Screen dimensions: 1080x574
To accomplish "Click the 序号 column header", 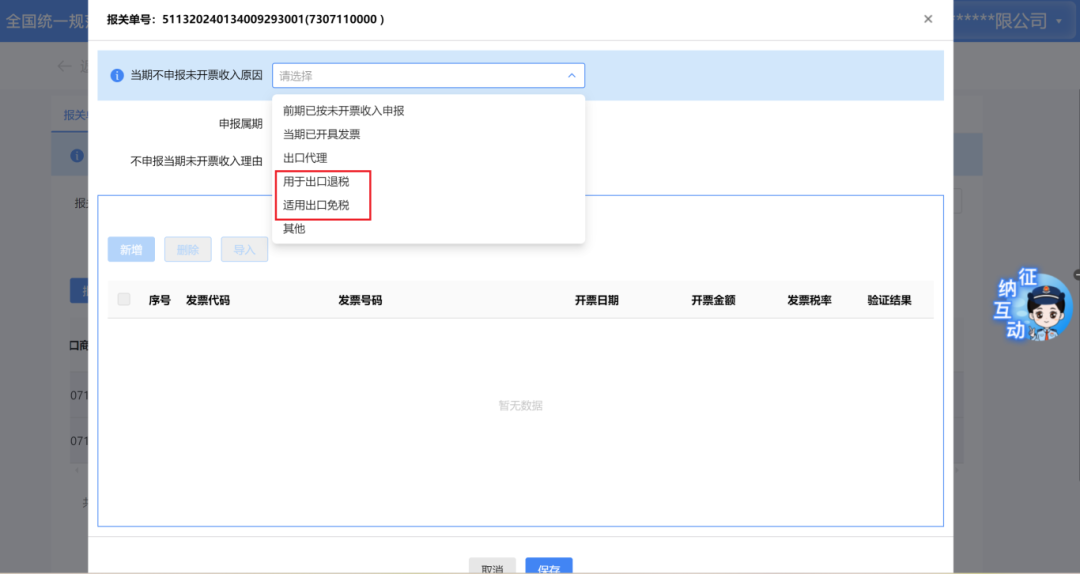I will [160, 300].
